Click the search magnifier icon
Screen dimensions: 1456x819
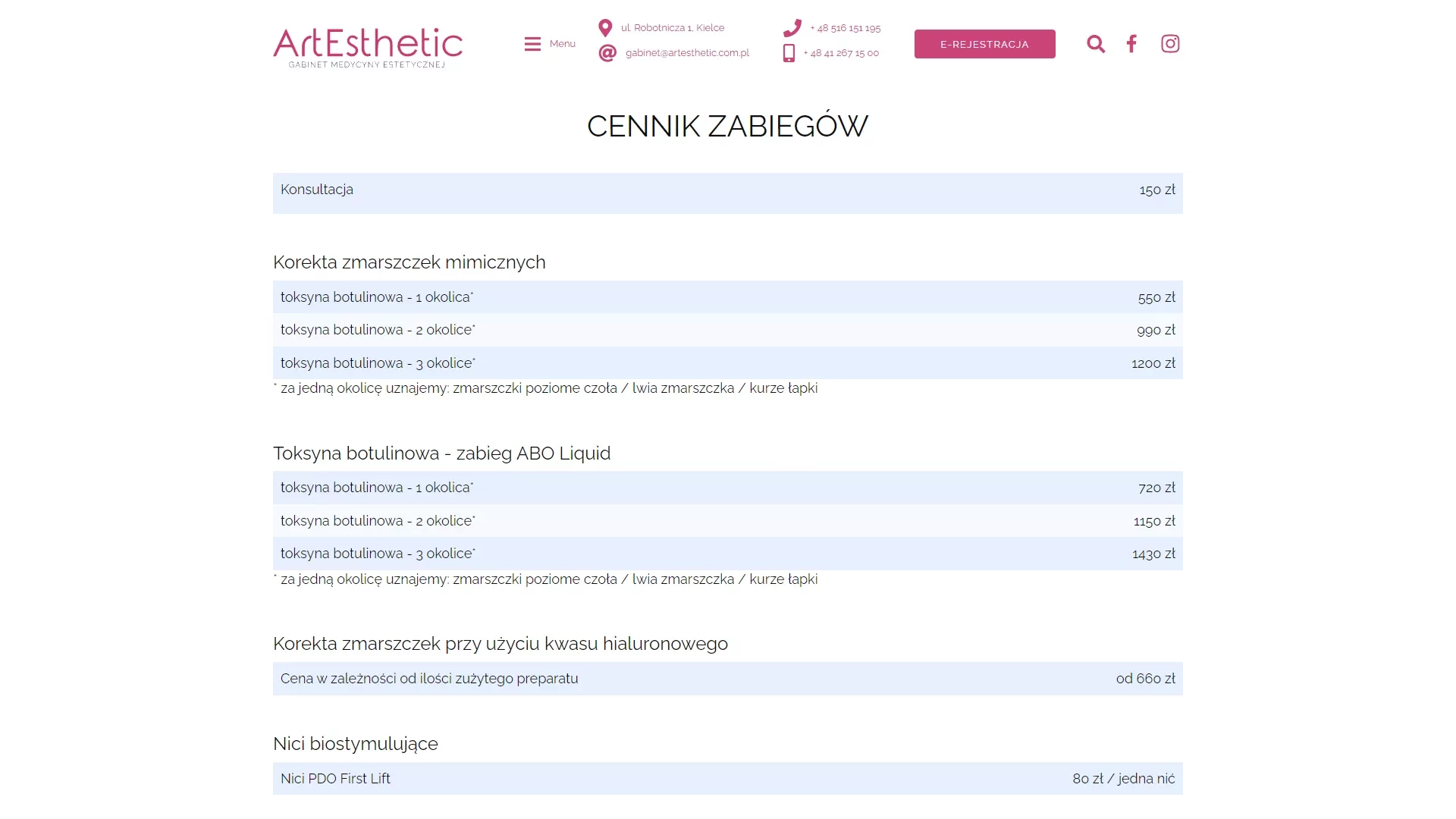pos(1096,44)
